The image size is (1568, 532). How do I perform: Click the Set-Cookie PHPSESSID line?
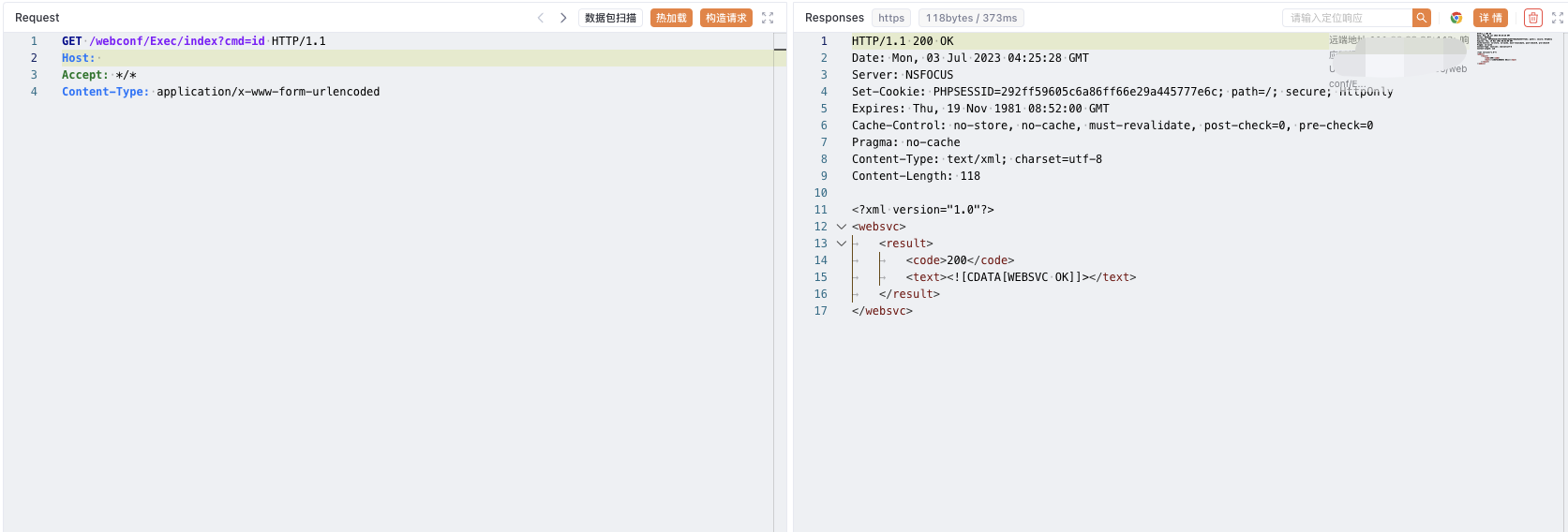coord(1122,92)
